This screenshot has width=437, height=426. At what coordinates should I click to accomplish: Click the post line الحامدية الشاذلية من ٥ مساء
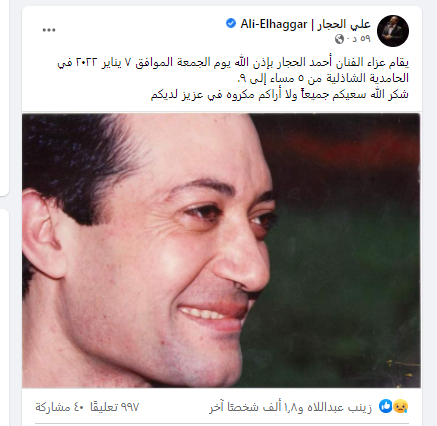pyautogui.click(x=323, y=78)
